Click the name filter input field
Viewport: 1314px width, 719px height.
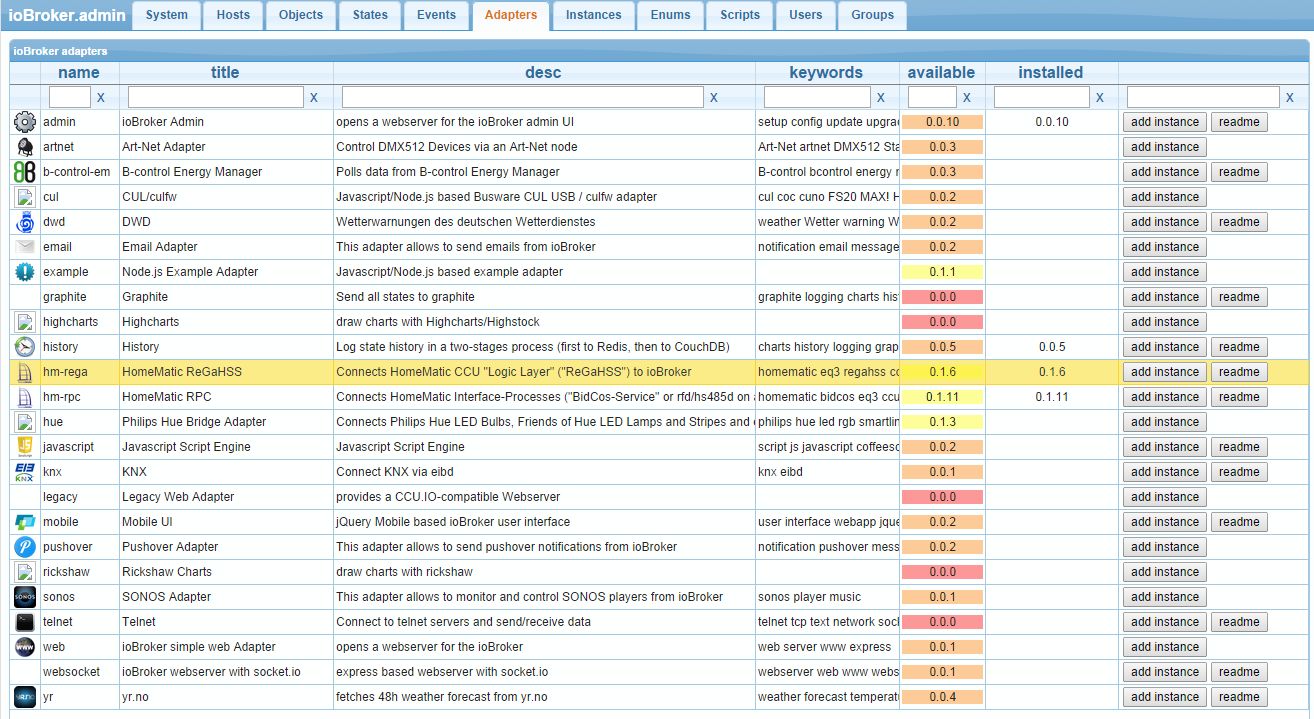(70, 97)
